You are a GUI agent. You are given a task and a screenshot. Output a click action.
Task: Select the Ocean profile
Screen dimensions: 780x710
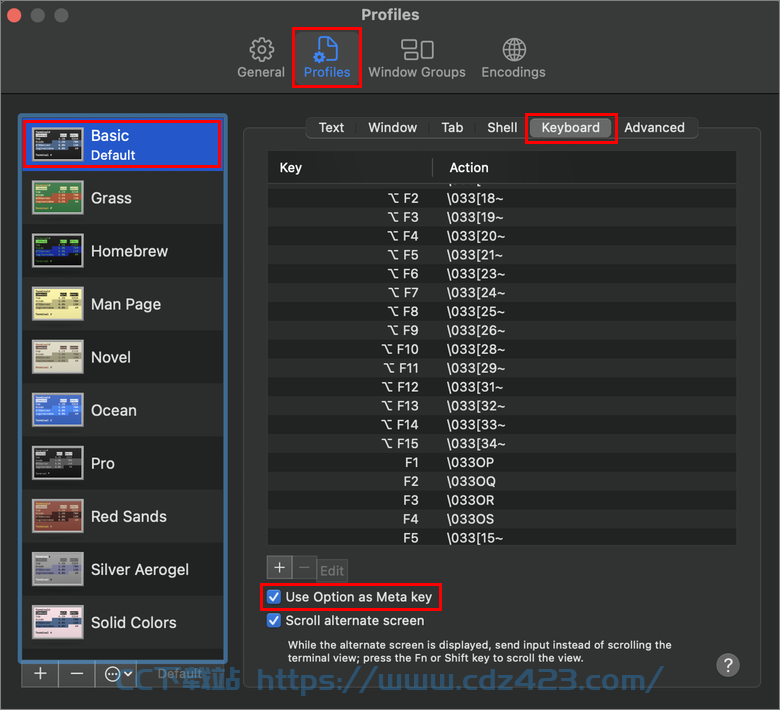123,410
